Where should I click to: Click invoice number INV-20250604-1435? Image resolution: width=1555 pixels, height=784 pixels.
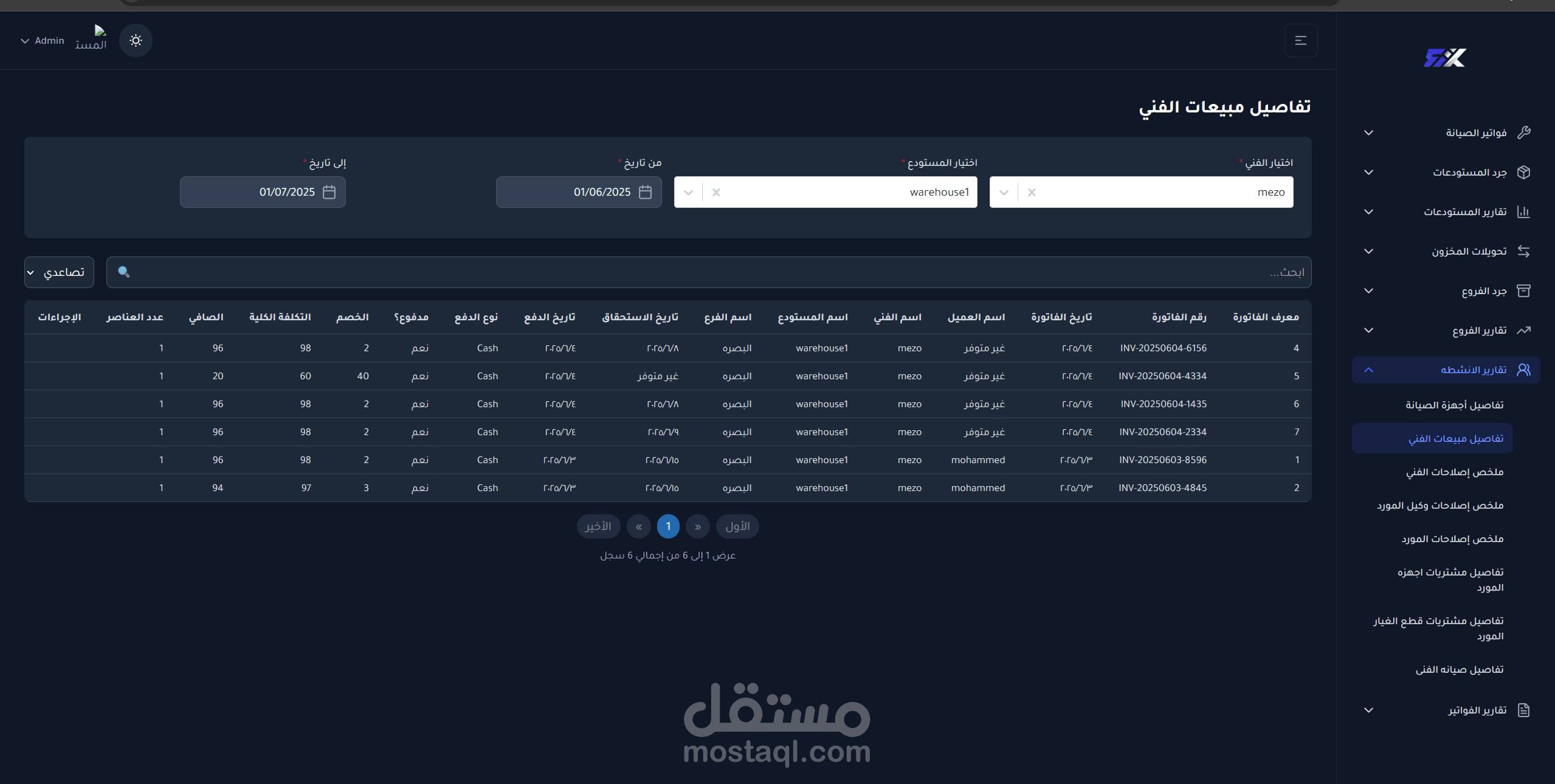(x=1164, y=404)
